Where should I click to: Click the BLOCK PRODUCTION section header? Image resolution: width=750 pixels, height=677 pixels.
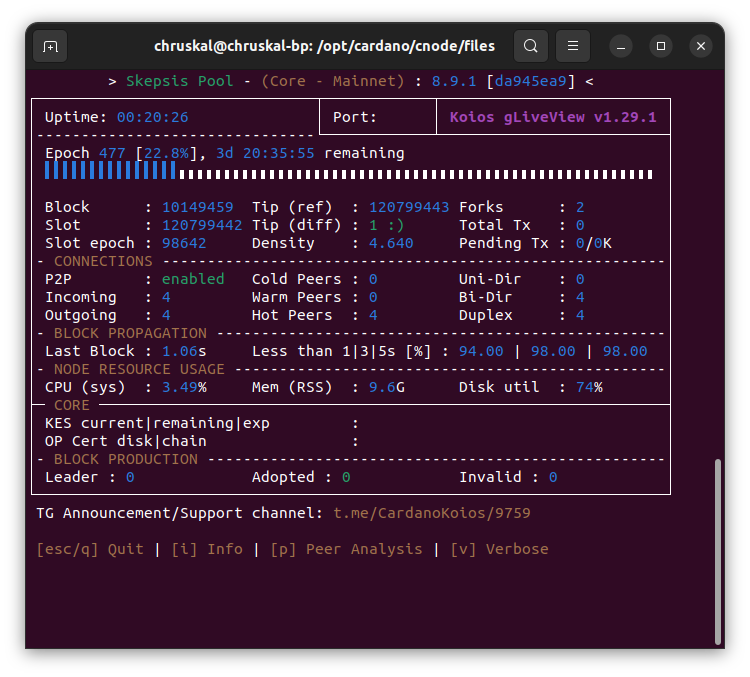point(125,459)
